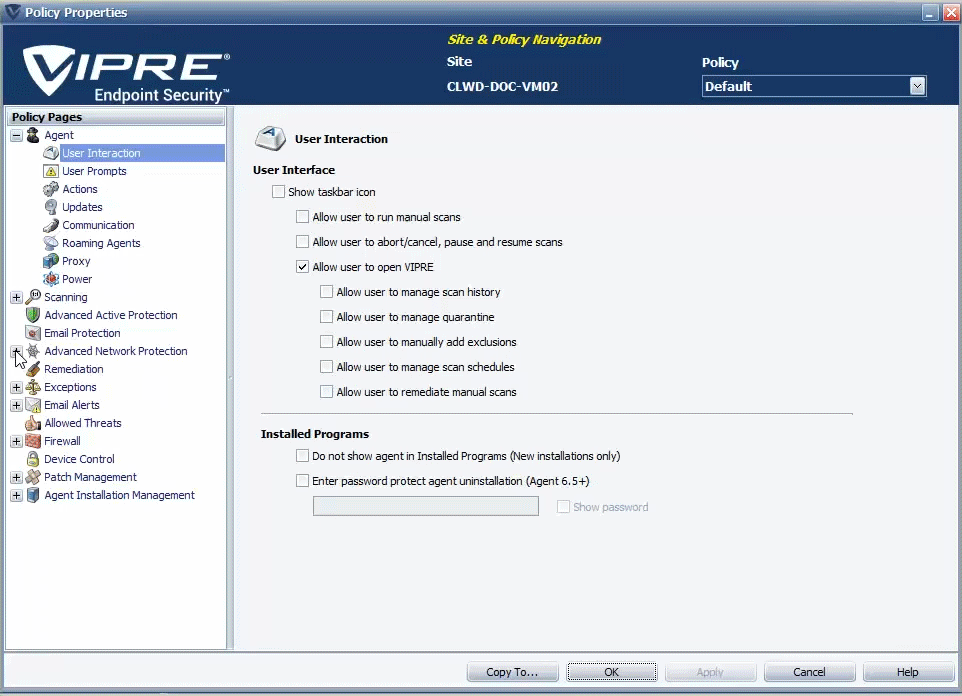Expand the Patch Management tree node

(17, 477)
